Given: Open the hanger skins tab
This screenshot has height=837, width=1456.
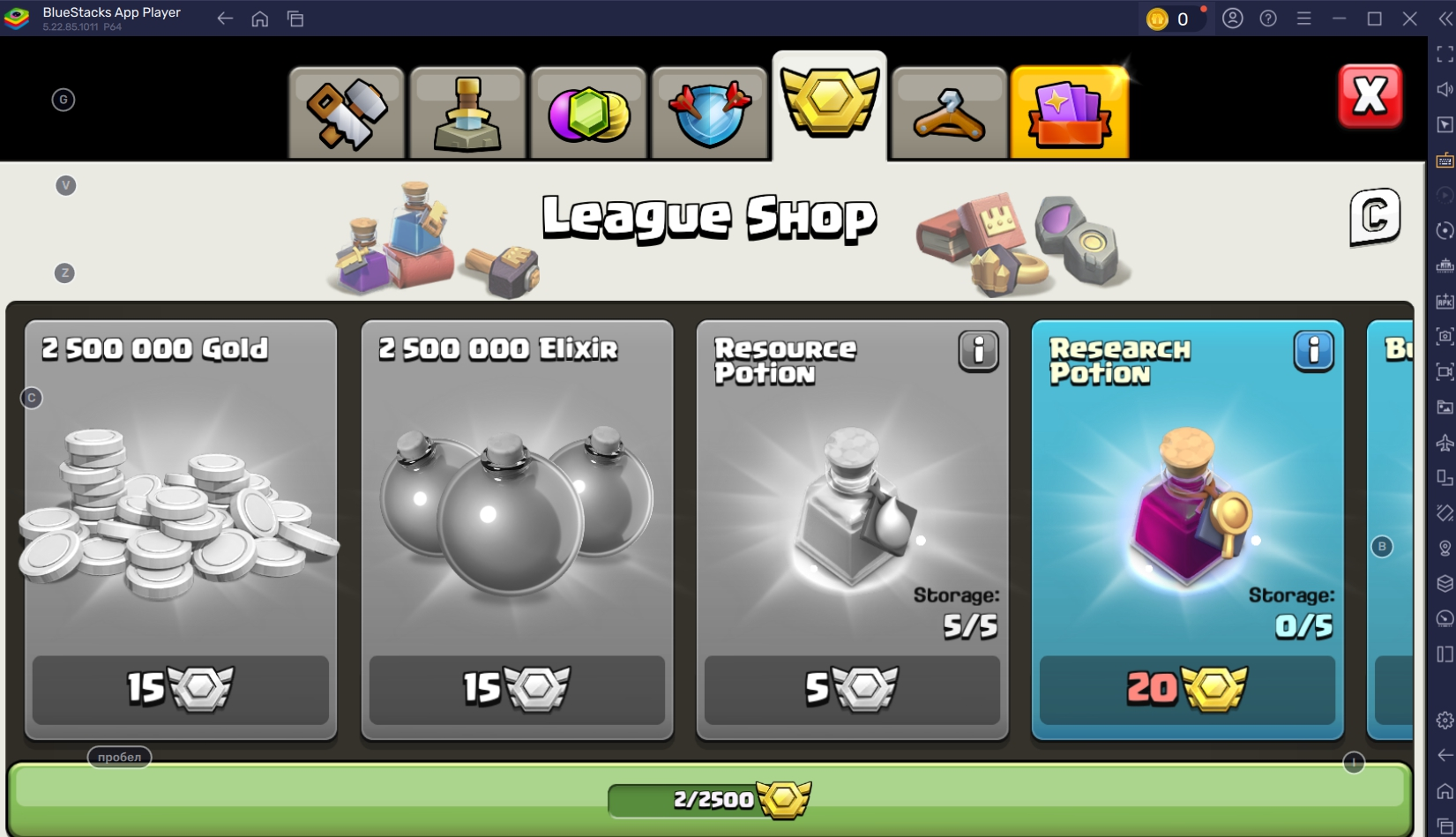Looking at the screenshot, I should point(949,113).
